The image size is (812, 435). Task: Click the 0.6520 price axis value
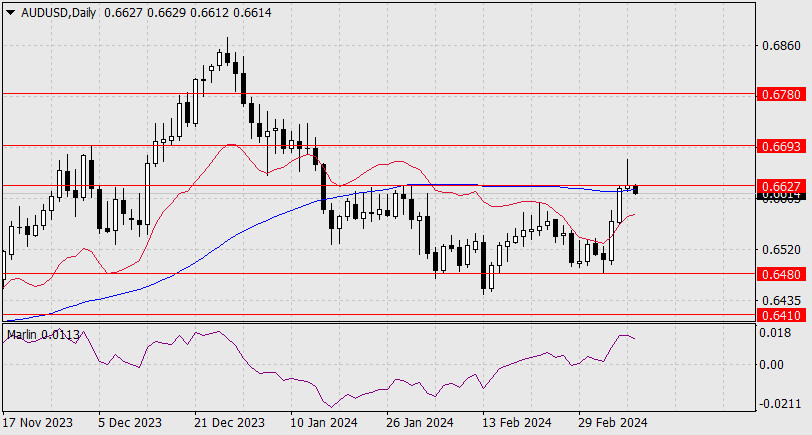point(781,250)
